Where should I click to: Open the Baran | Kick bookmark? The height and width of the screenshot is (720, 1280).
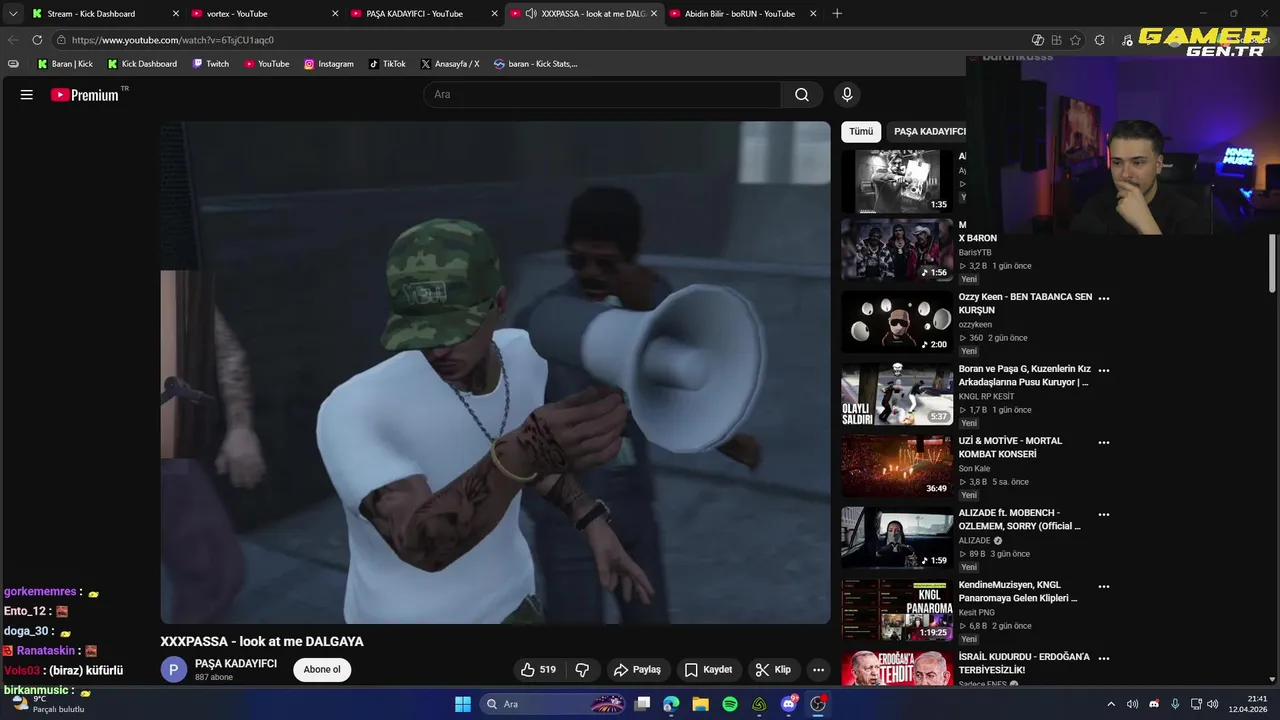click(65, 64)
